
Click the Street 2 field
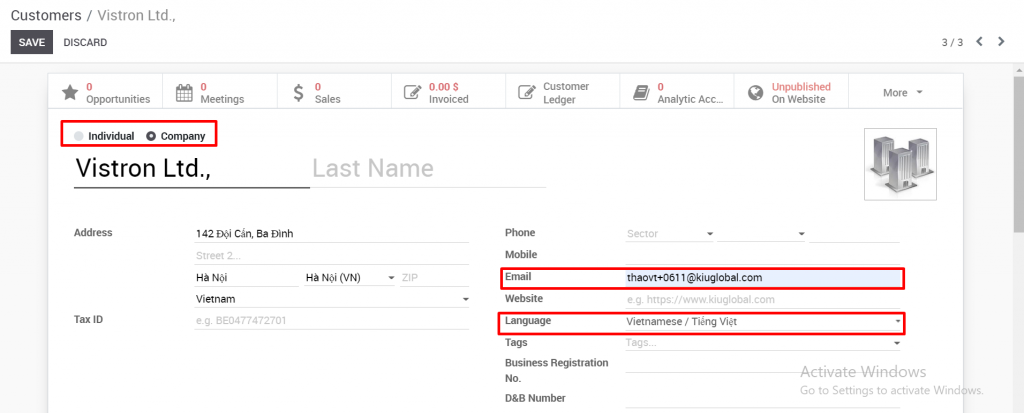[332, 256]
